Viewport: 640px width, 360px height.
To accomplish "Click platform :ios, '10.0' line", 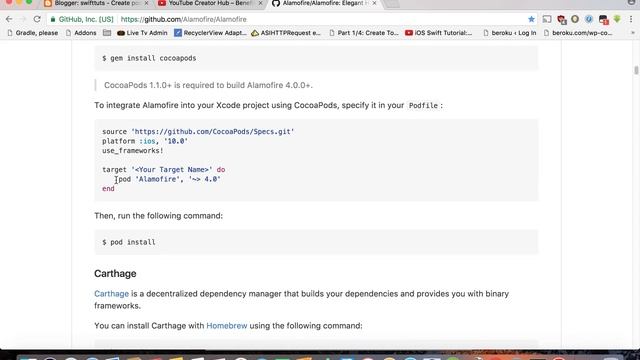I will pos(145,141).
